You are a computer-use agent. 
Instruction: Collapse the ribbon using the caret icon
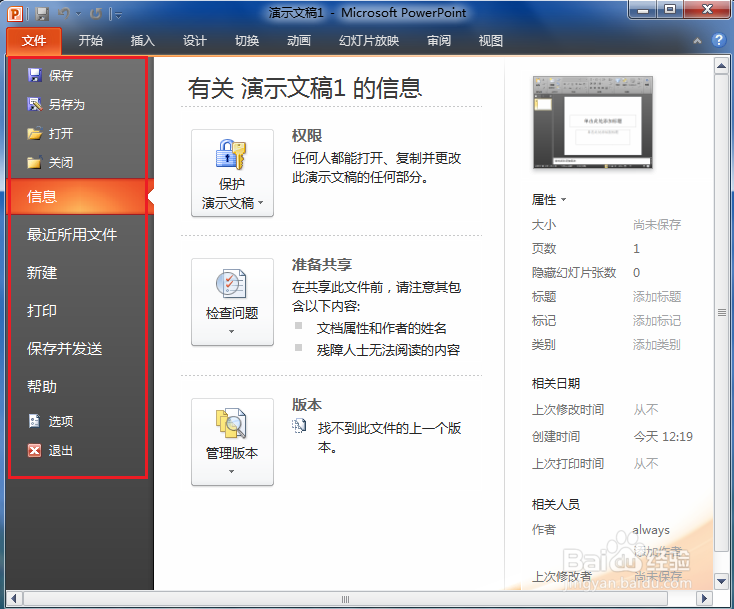coord(697,41)
